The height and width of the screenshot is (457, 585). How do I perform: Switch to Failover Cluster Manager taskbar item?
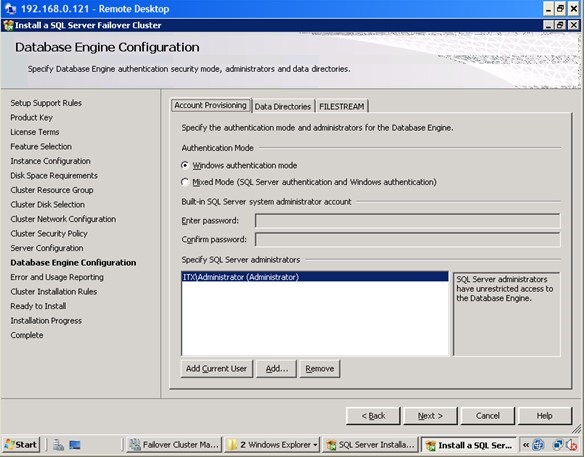(174, 445)
